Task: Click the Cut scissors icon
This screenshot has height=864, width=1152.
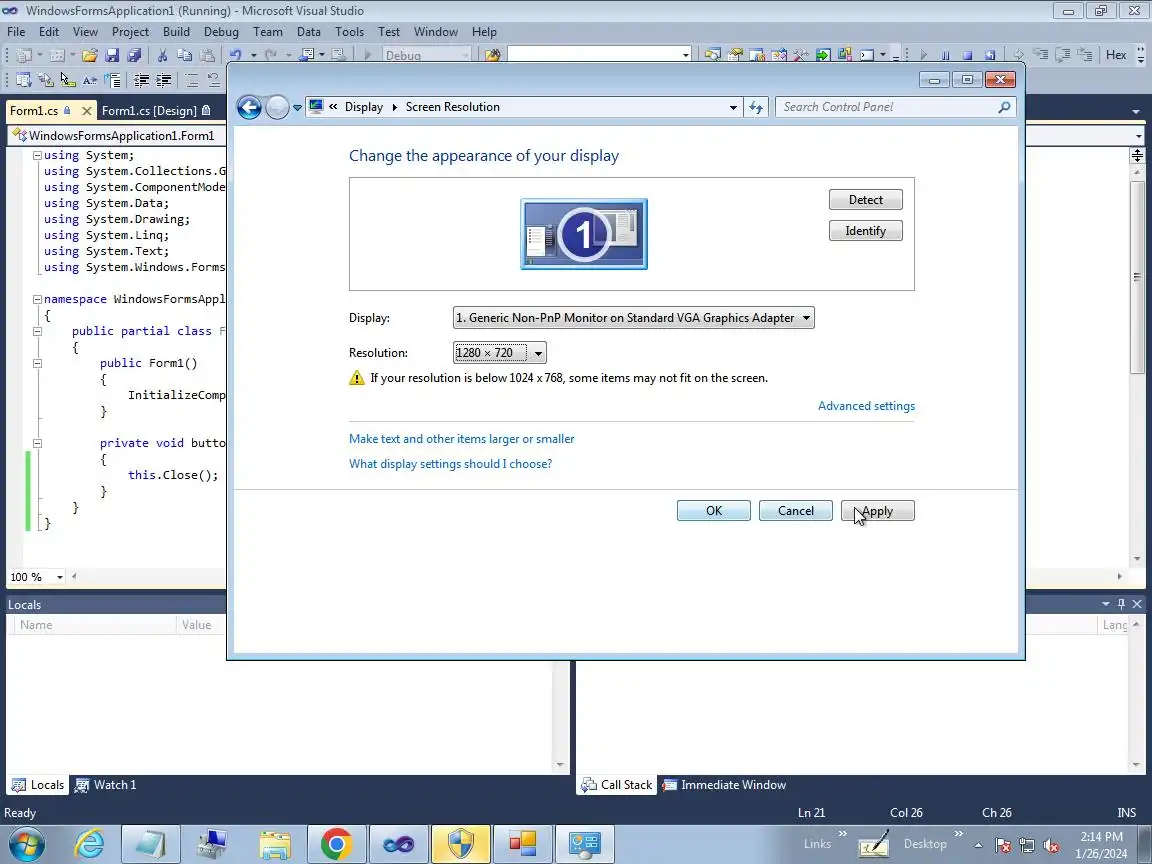Action: tap(162, 55)
